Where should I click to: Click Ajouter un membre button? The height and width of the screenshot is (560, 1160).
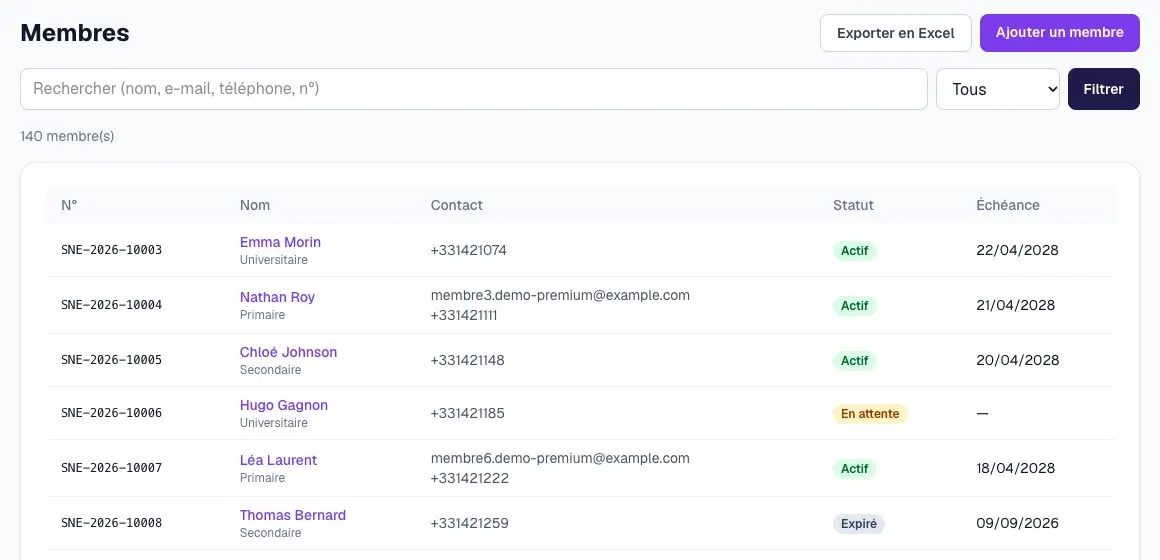1059,33
